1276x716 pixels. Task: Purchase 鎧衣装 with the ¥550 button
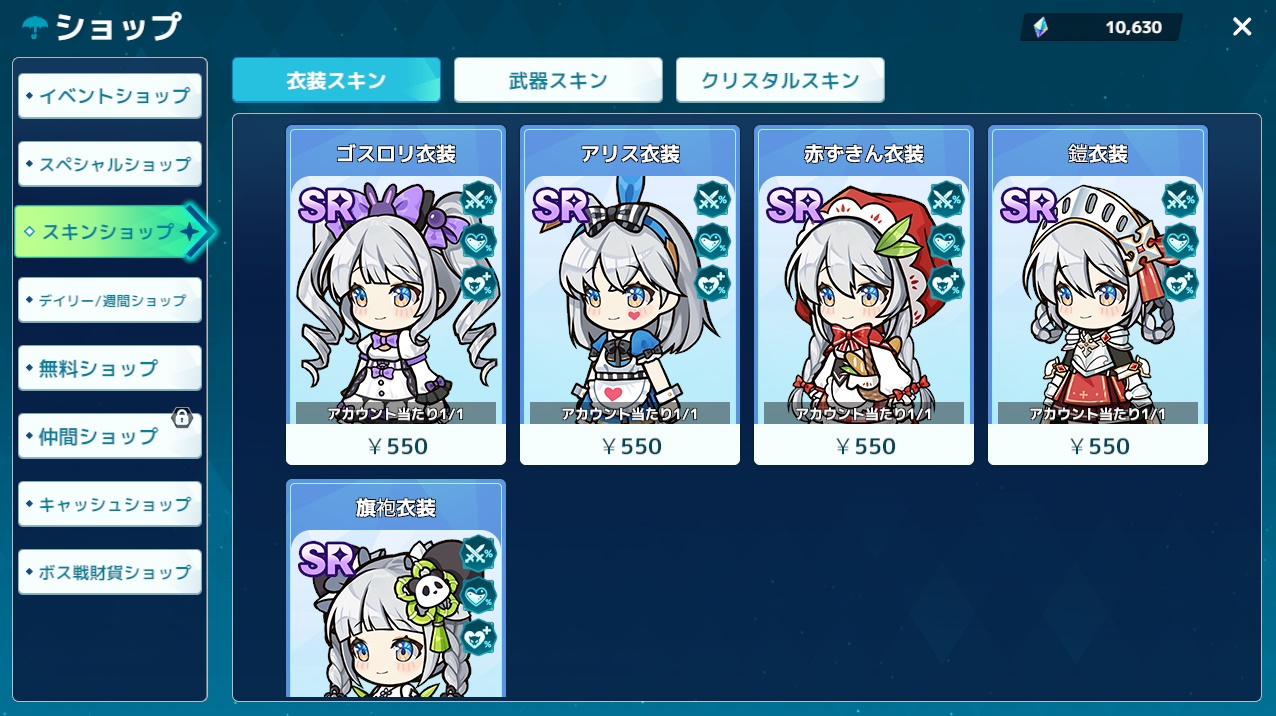(1098, 445)
